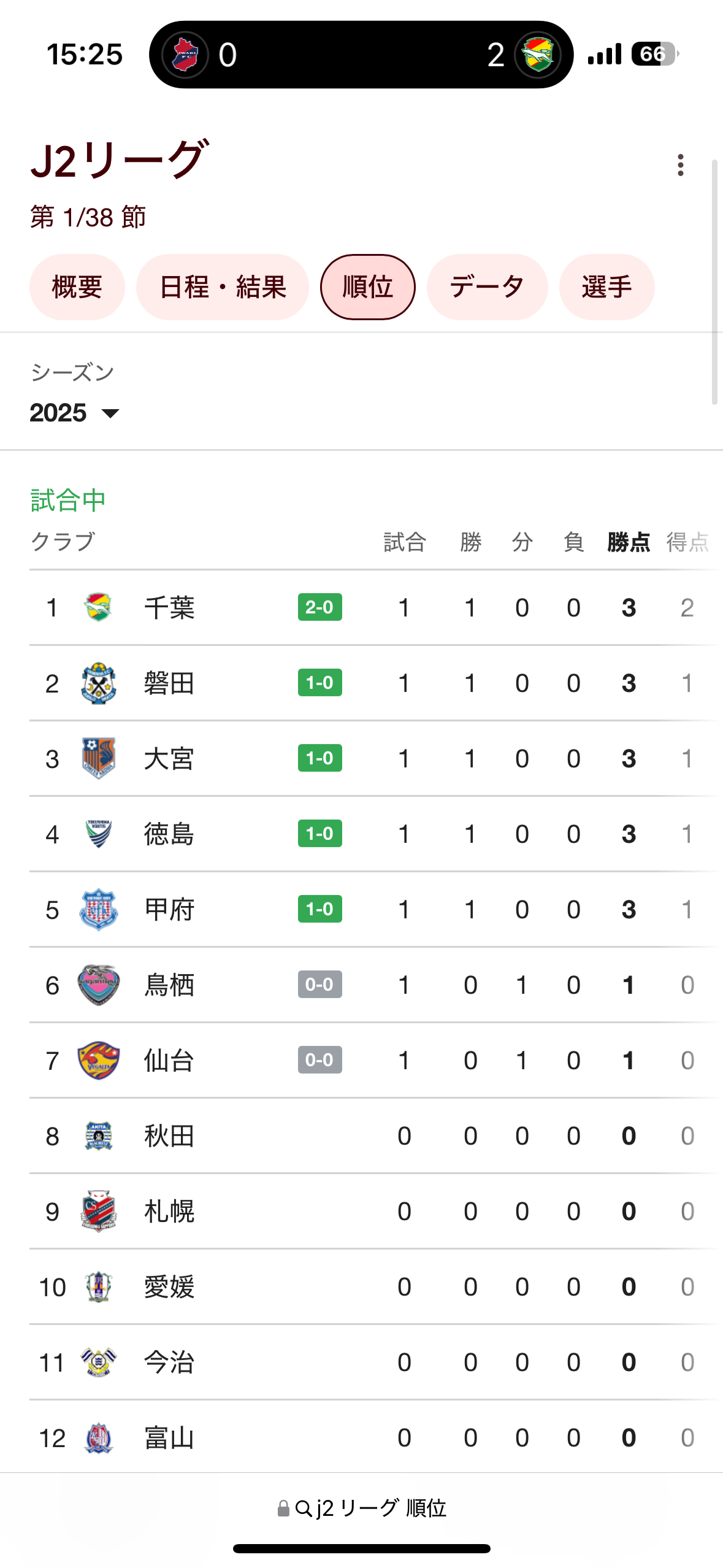Switch to the 日程・結果 tab
Image resolution: width=723 pixels, height=1568 pixels.
coord(223,287)
